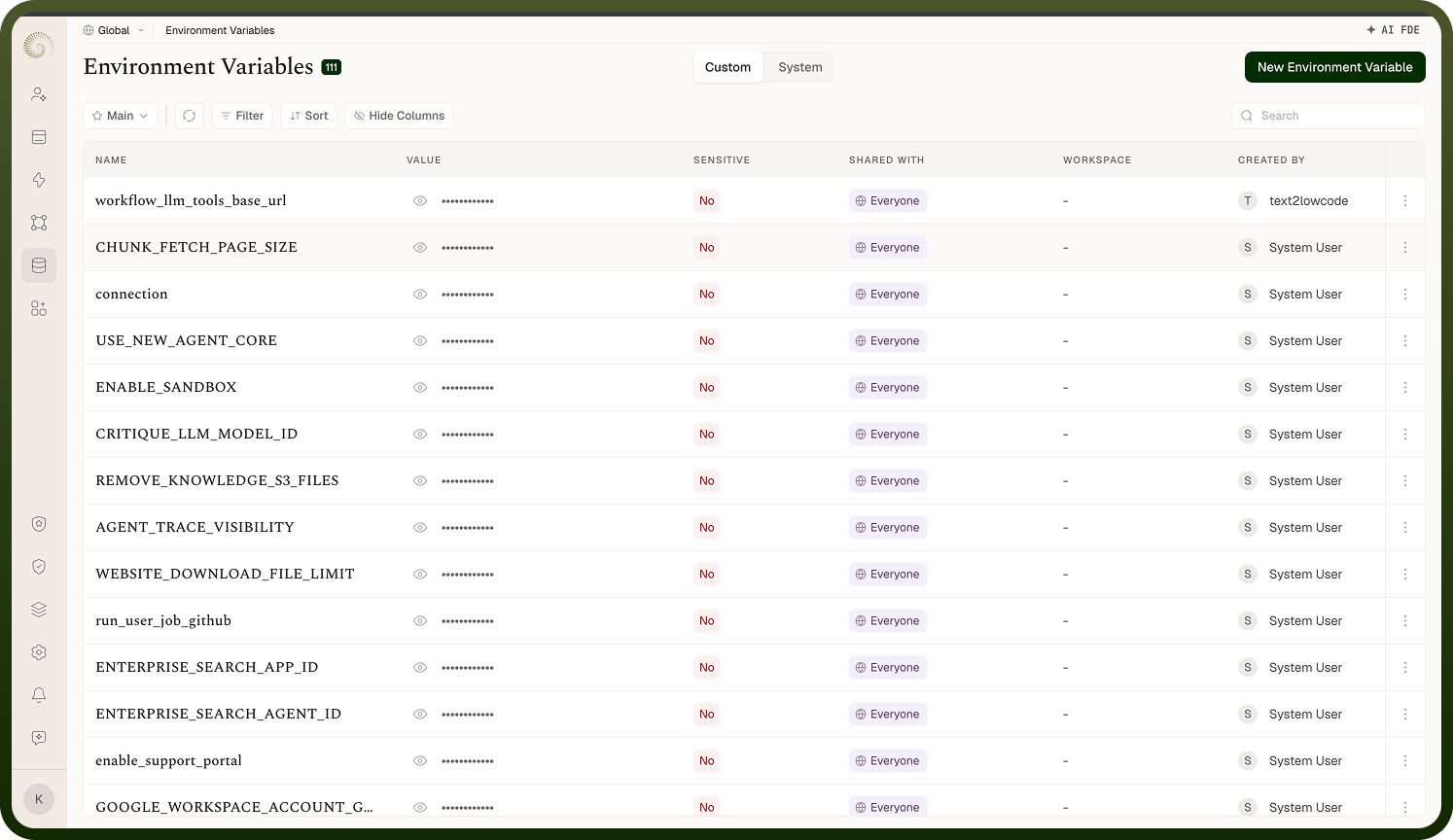Viewport: 1453px width, 840px height.
Task: Open the notifications bell icon
Action: 39,695
